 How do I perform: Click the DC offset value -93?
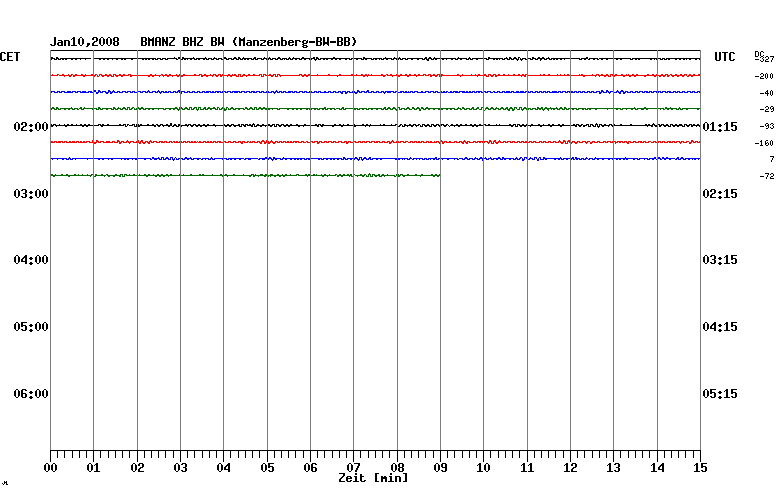point(767,126)
